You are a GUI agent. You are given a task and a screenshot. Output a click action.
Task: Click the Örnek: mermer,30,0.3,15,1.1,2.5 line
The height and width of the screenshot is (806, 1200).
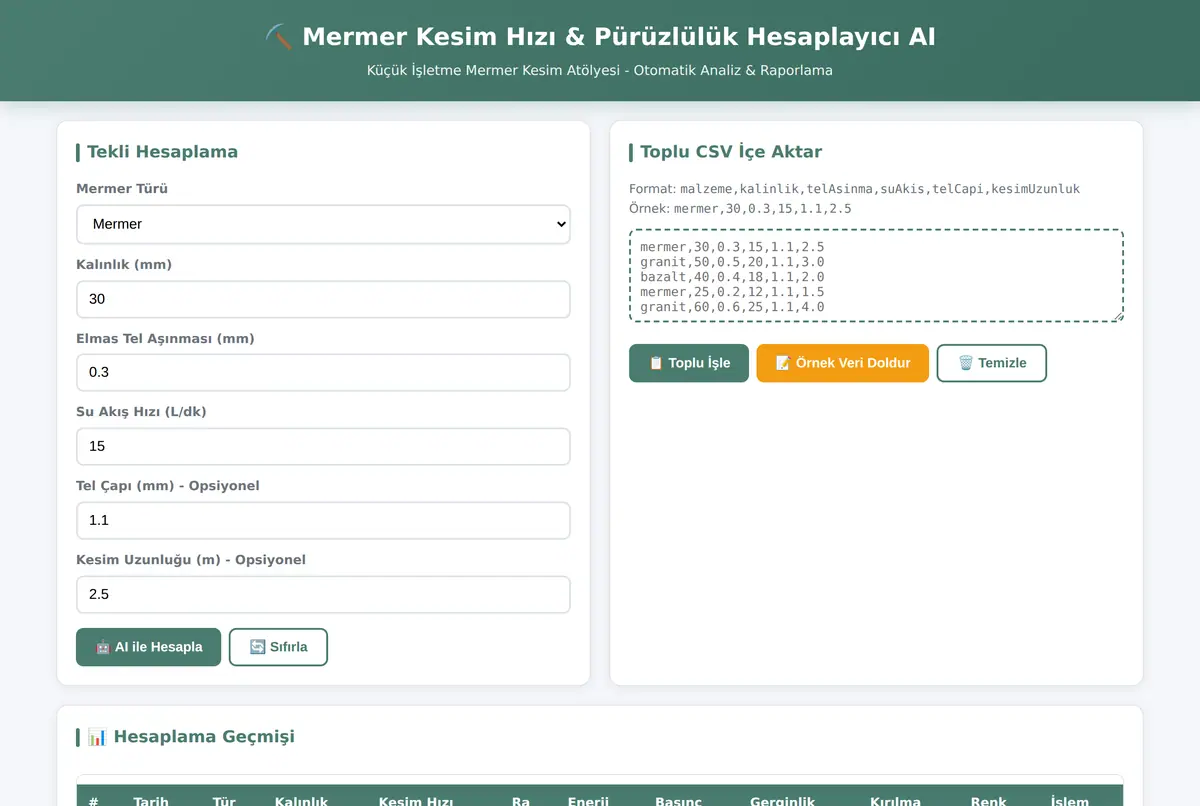coord(740,209)
